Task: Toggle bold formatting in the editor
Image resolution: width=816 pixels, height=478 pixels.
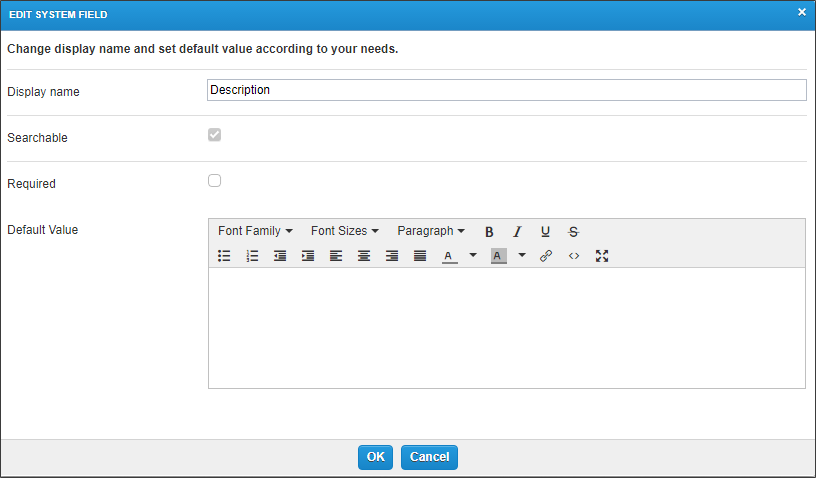Action: click(x=489, y=231)
